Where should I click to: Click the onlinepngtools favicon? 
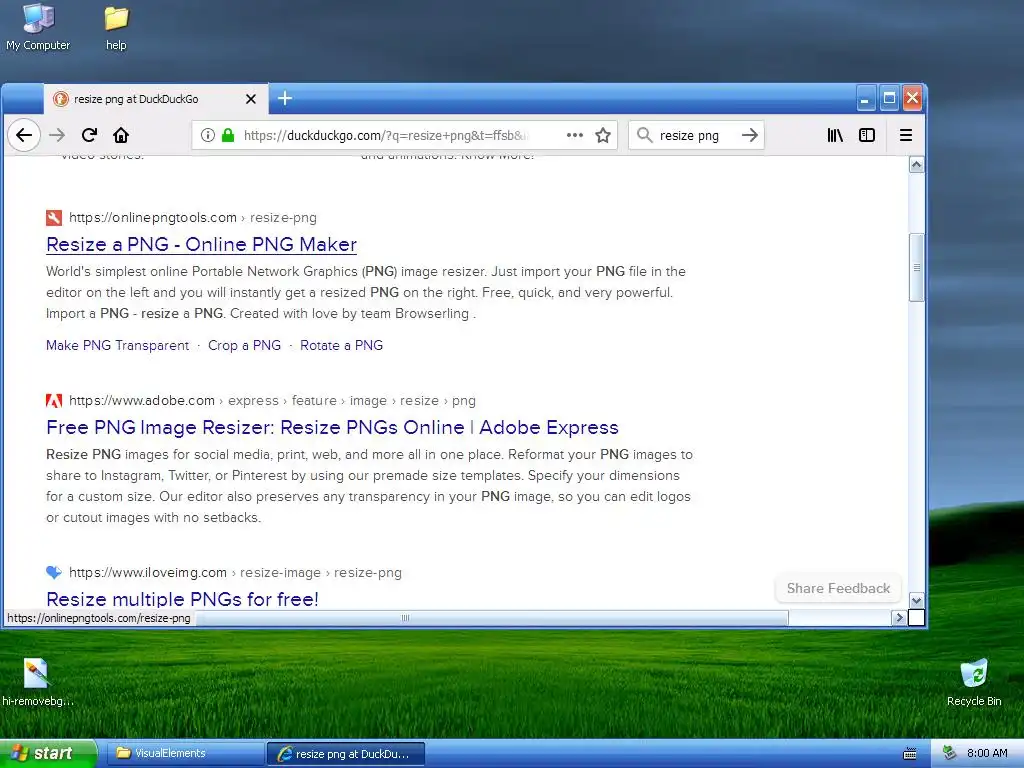(x=54, y=217)
